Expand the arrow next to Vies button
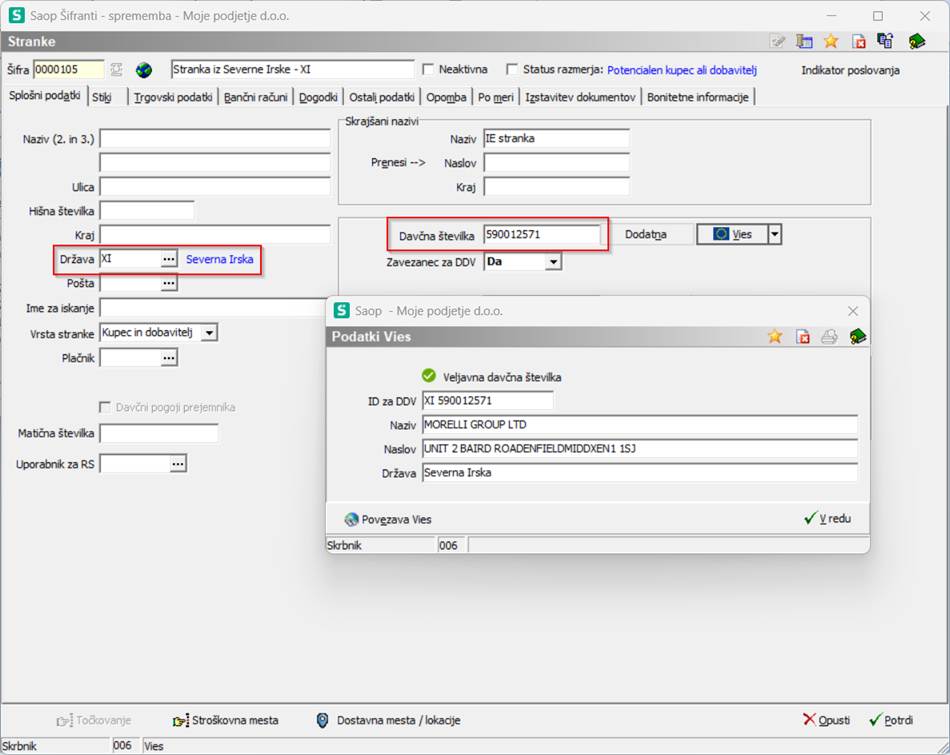The image size is (950, 755). click(x=774, y=234)
